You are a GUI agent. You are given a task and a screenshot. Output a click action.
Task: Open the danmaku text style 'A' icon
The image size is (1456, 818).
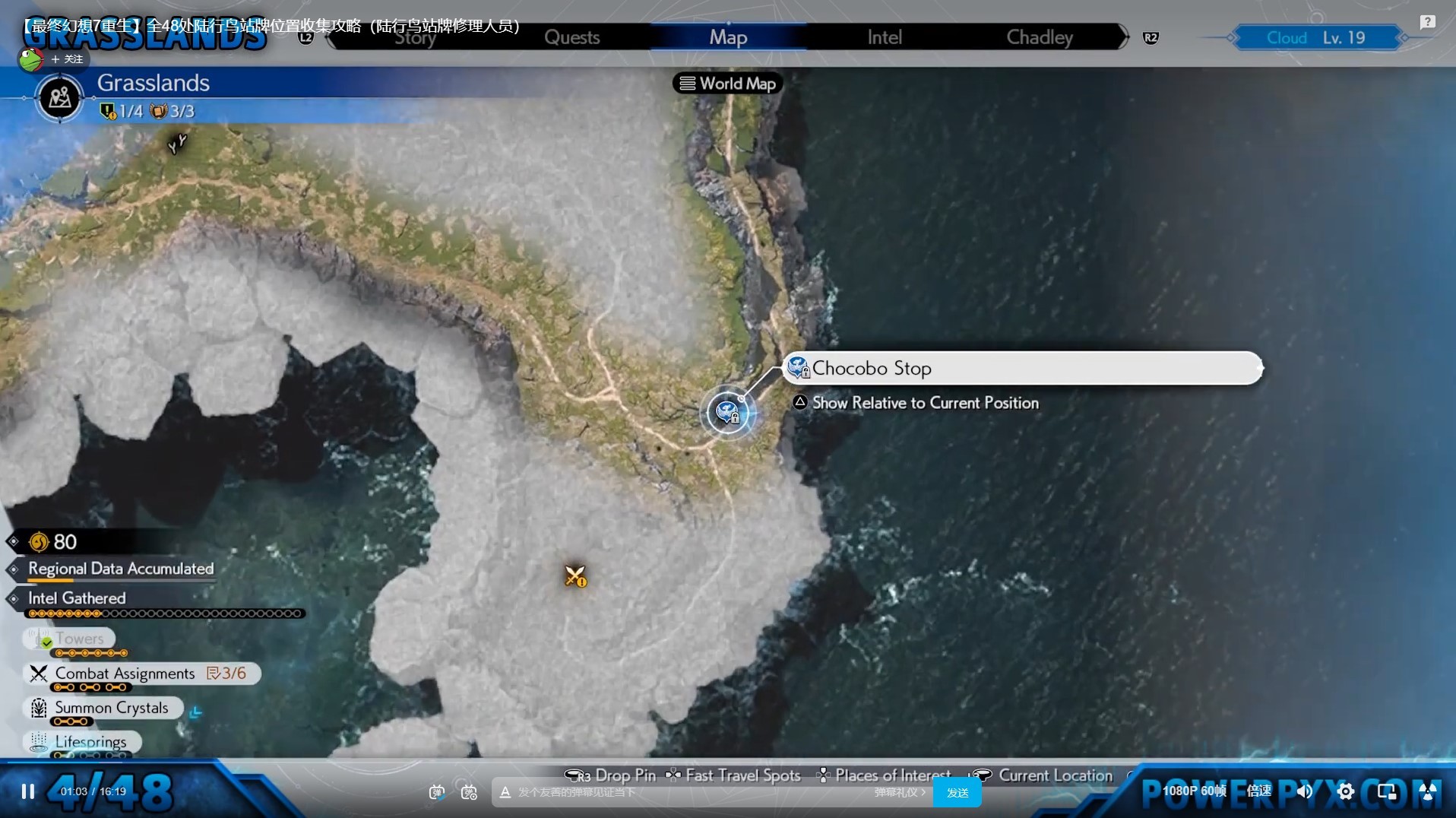click(505, 792)
